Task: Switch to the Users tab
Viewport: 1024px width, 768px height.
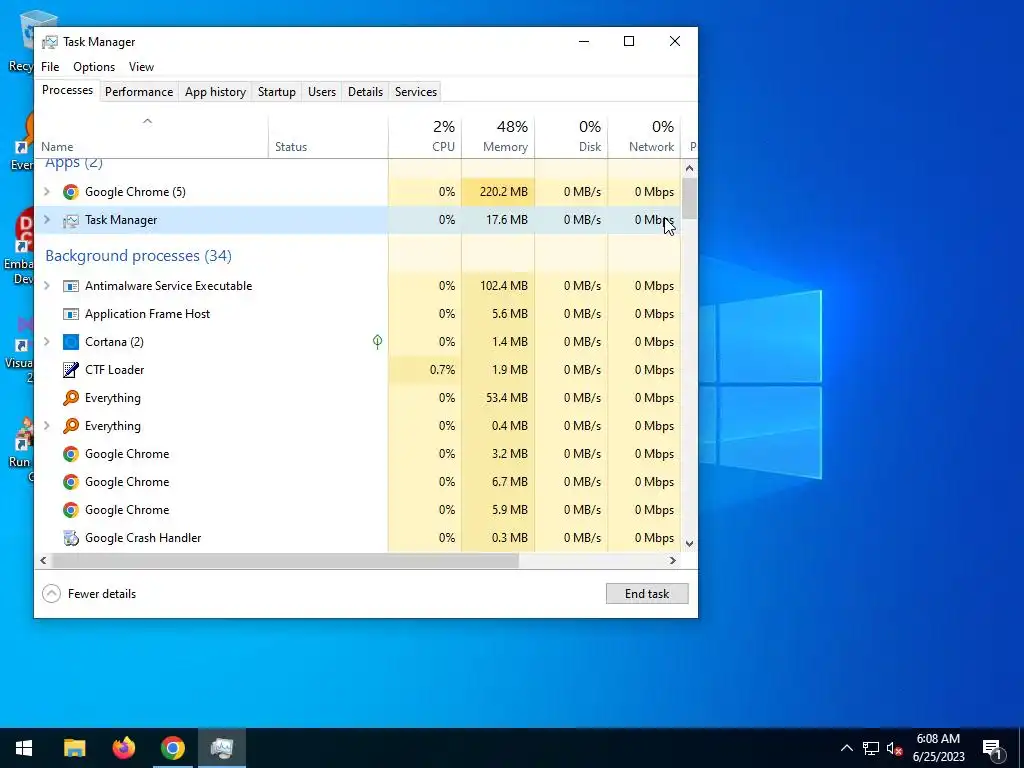Action: [x=322, y=92]
